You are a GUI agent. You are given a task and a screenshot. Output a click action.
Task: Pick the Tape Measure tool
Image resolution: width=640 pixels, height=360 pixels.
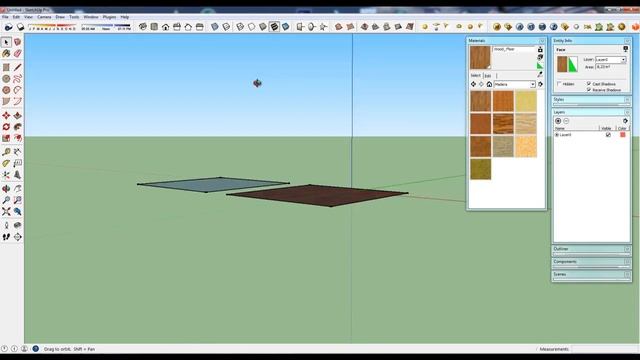coord(6,152)
